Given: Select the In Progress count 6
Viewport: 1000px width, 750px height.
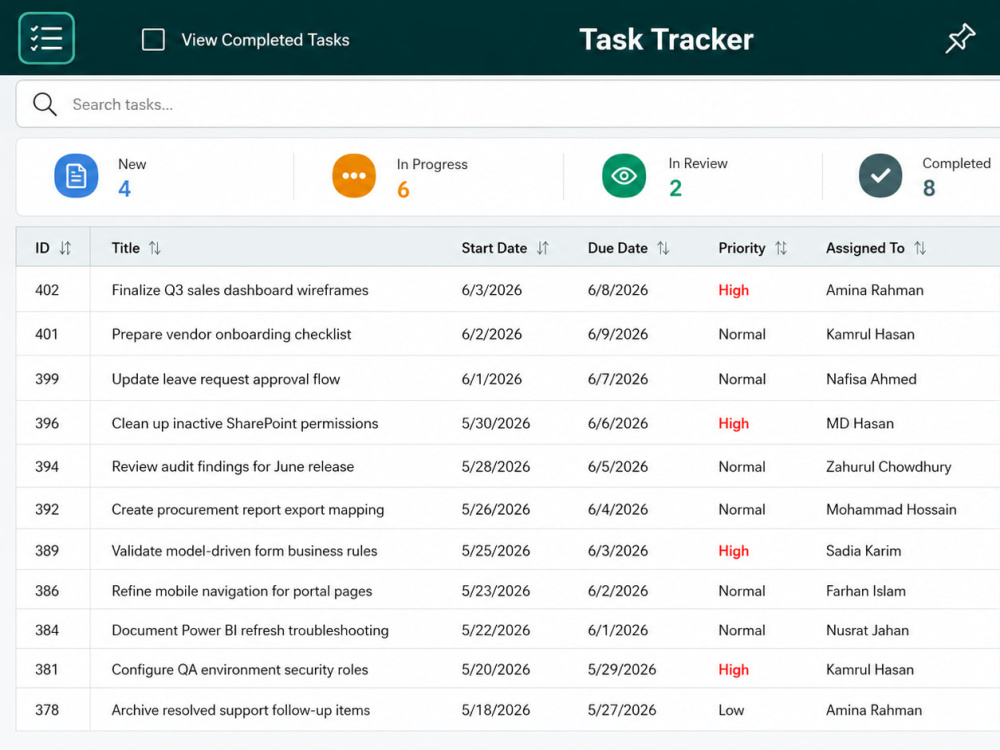Looking at the screenshot, I should click(403, 189).
